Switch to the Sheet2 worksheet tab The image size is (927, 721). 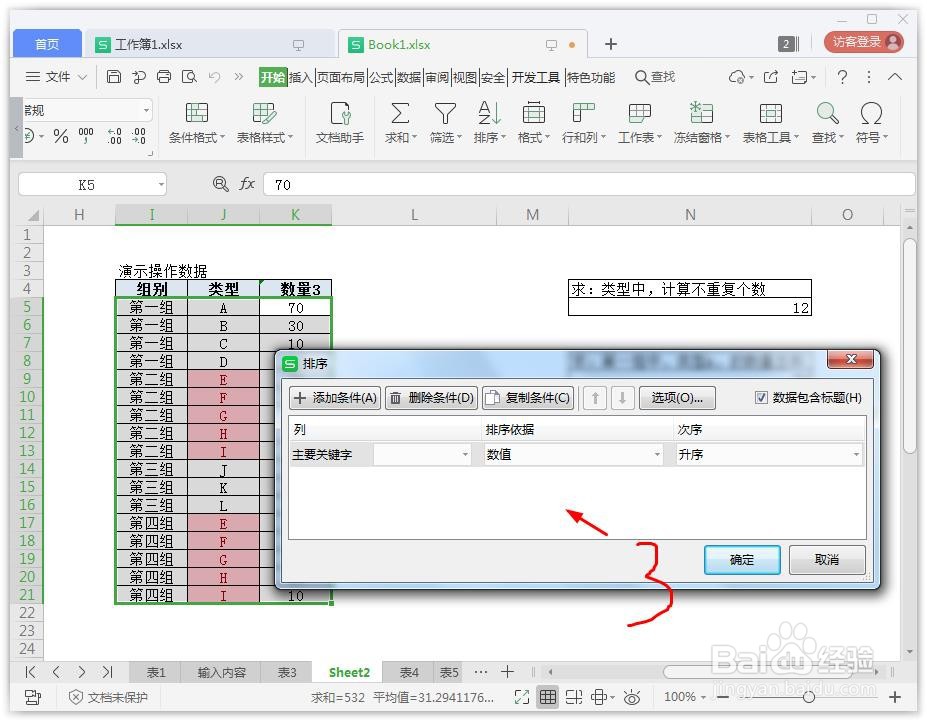pos(348,672)
